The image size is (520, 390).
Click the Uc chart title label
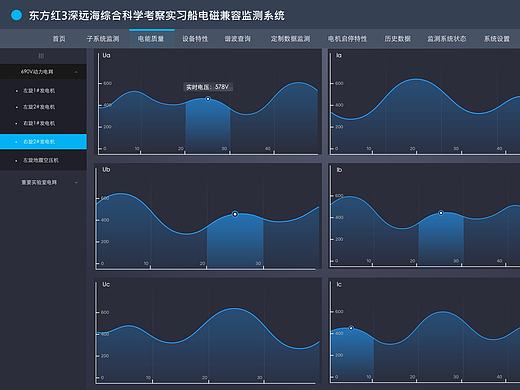pos(106,284)
